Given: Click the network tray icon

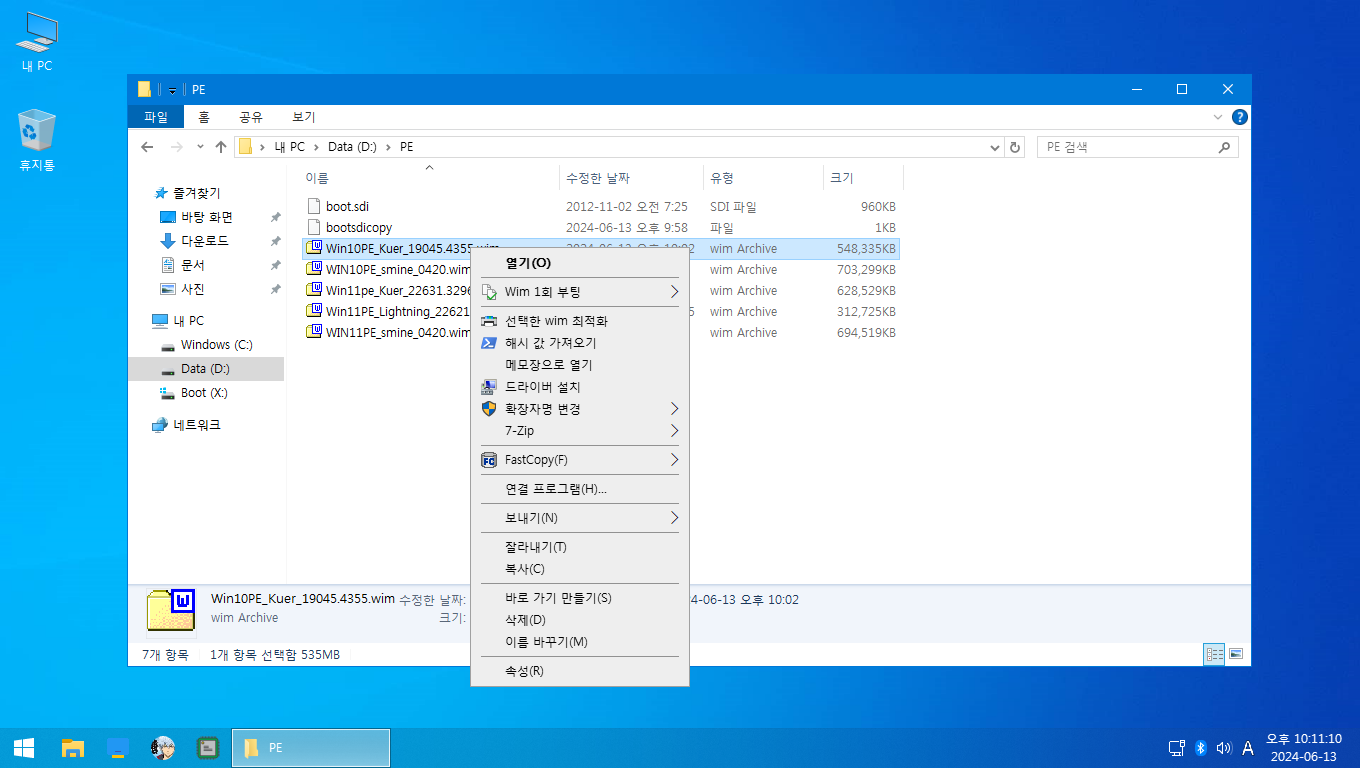Looking at the screenshot, I should (1177, 748).
